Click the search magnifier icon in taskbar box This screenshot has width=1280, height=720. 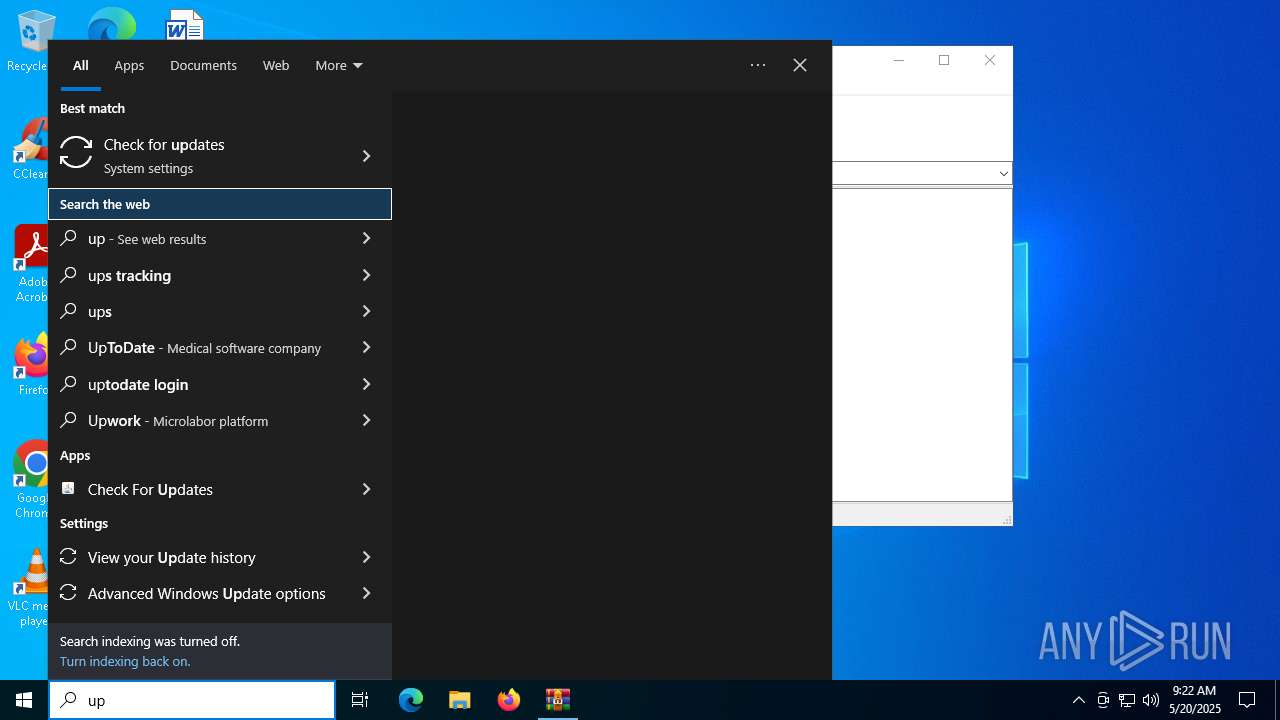point(68,700)
